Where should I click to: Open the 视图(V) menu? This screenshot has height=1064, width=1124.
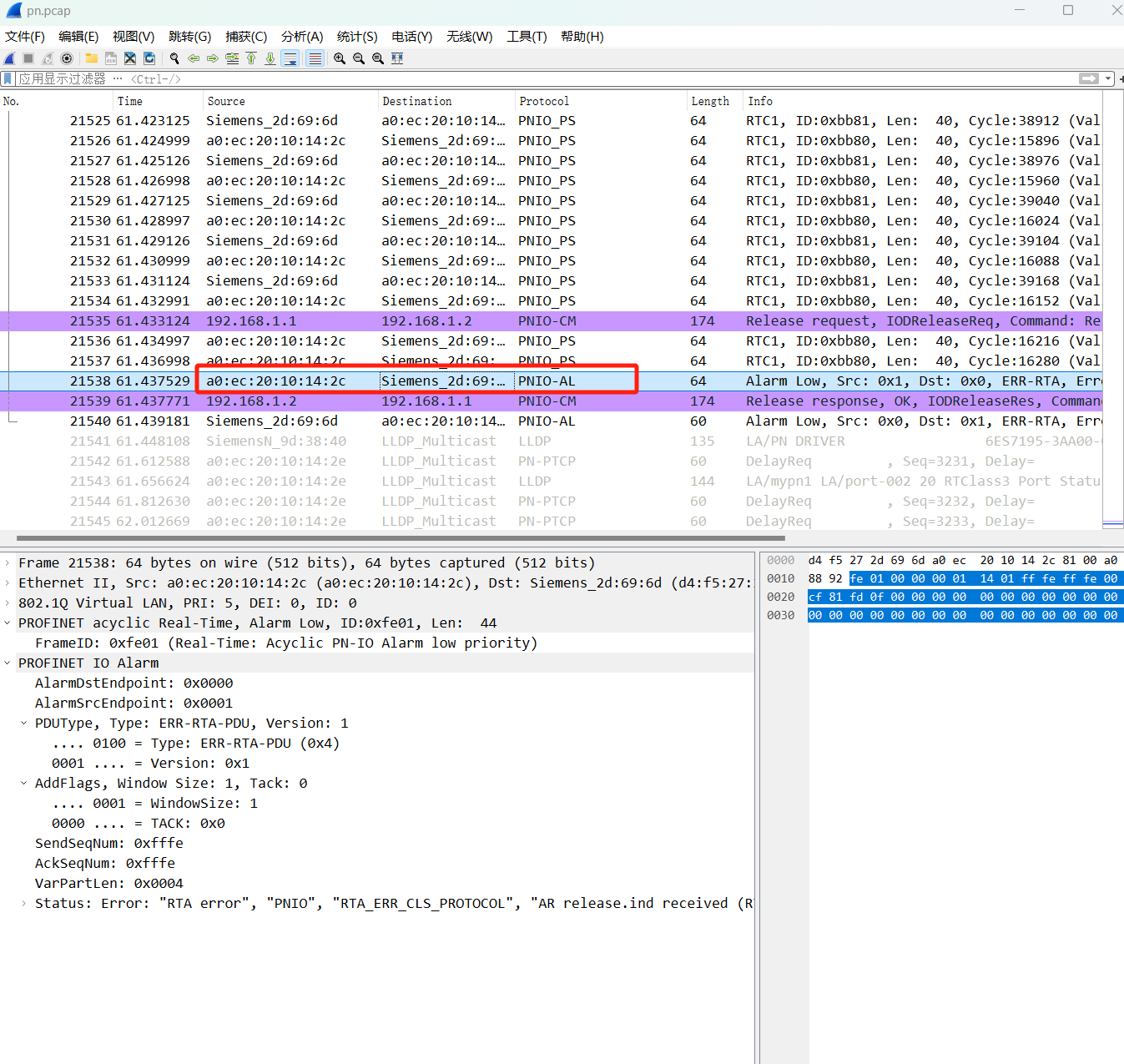(134, 37)
